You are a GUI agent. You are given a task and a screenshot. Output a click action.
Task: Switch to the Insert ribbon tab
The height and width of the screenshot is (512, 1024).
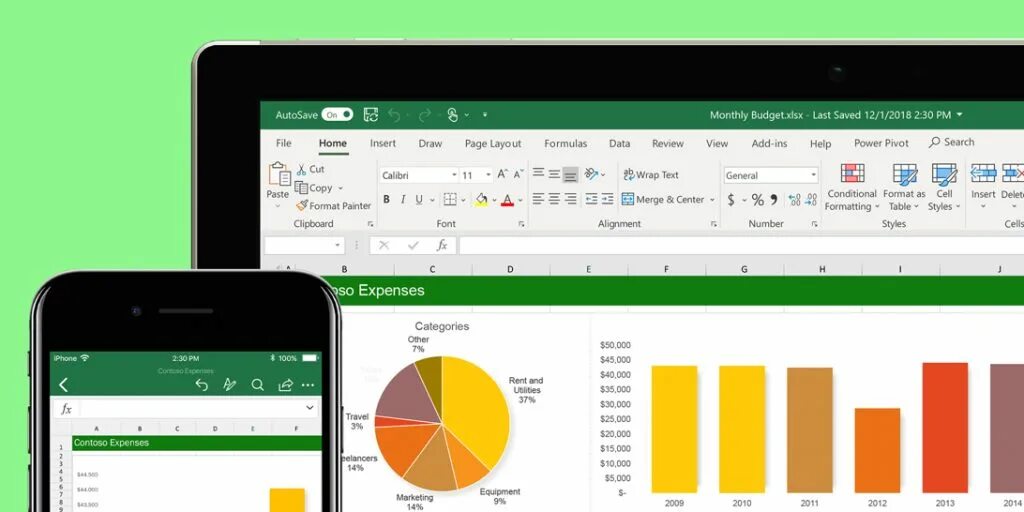pyautogui.click(x=383, y=143)
